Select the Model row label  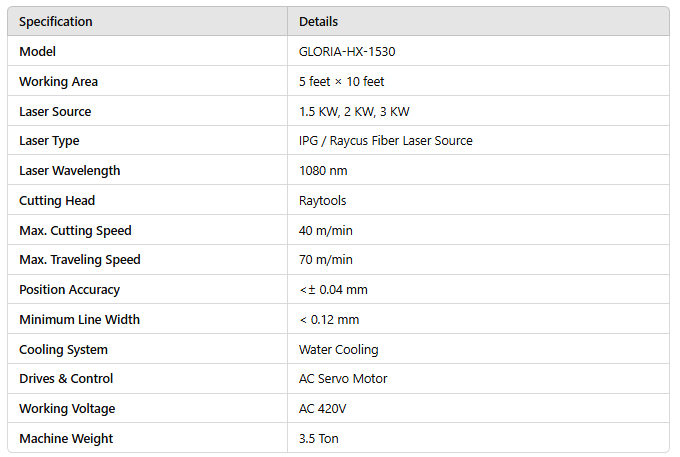click(37, 52)
